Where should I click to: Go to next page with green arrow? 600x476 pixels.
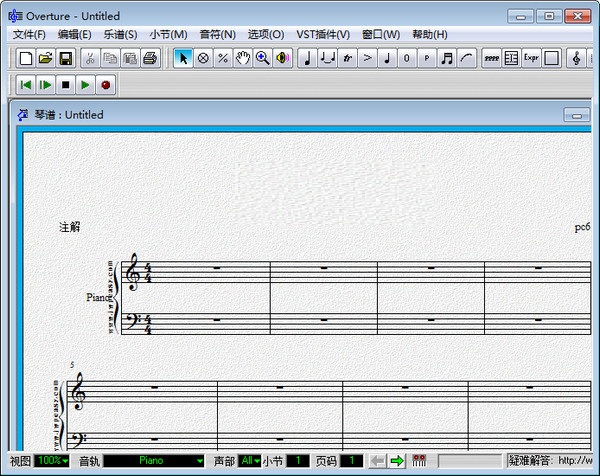click(x=397, y=461)
